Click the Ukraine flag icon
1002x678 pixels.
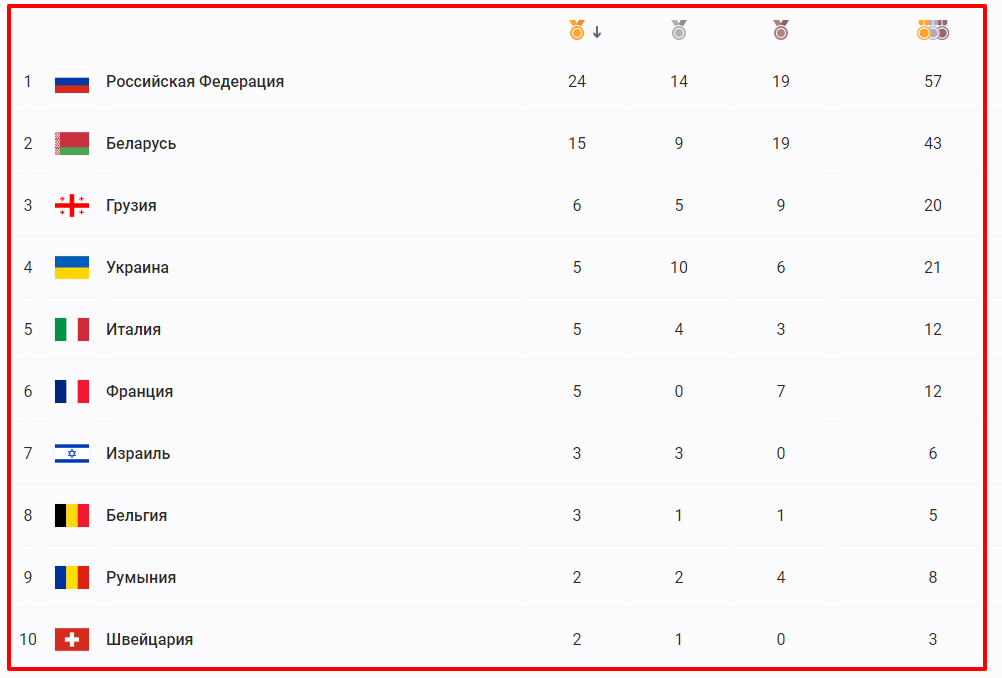coord(72,268)
